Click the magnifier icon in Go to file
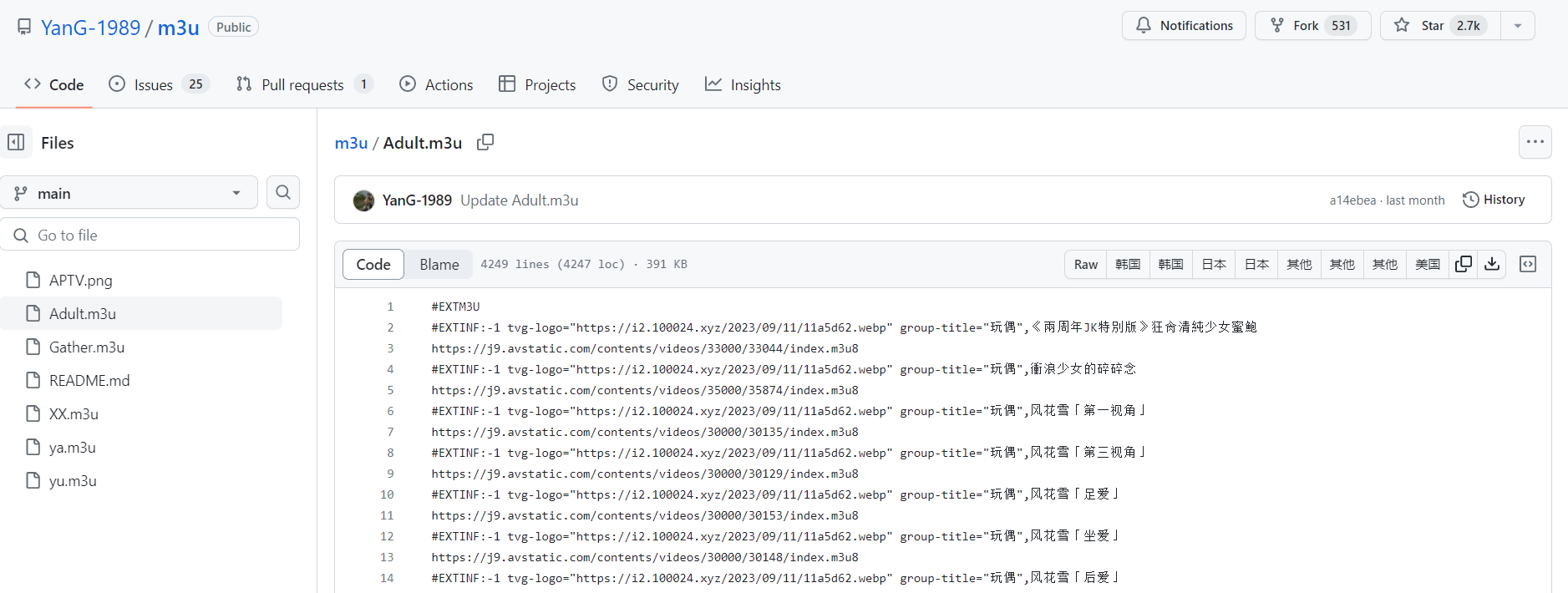This screenshot has width=1568, height=593. (21, 236)
